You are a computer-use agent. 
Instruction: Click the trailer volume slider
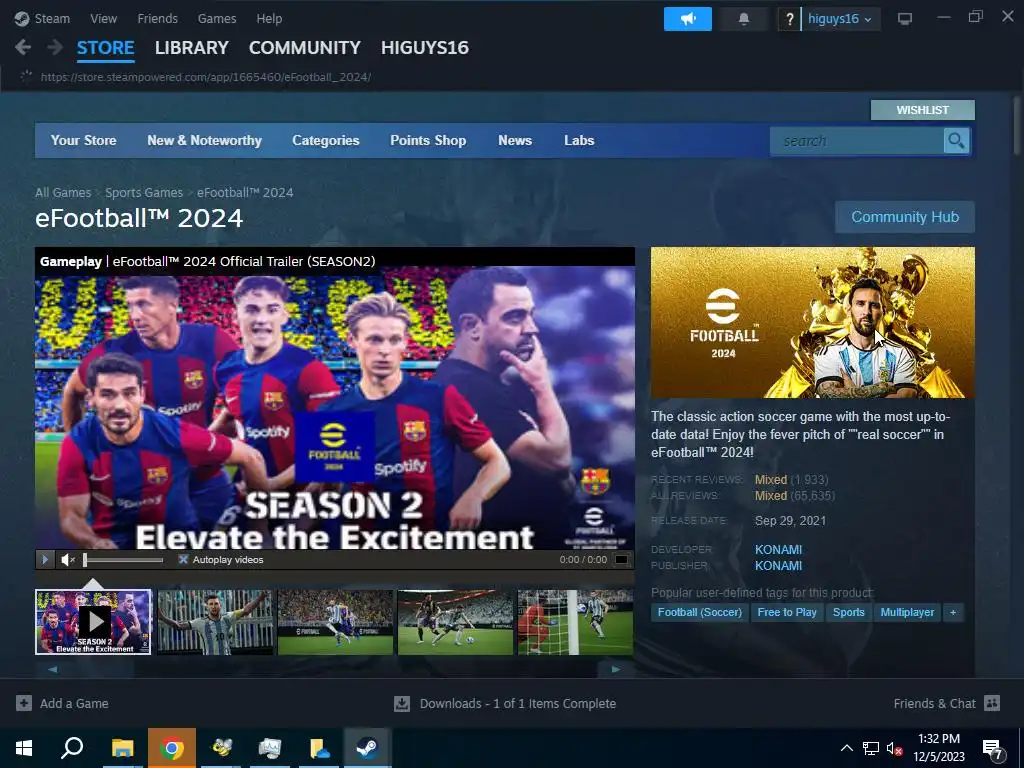point(123,560)
